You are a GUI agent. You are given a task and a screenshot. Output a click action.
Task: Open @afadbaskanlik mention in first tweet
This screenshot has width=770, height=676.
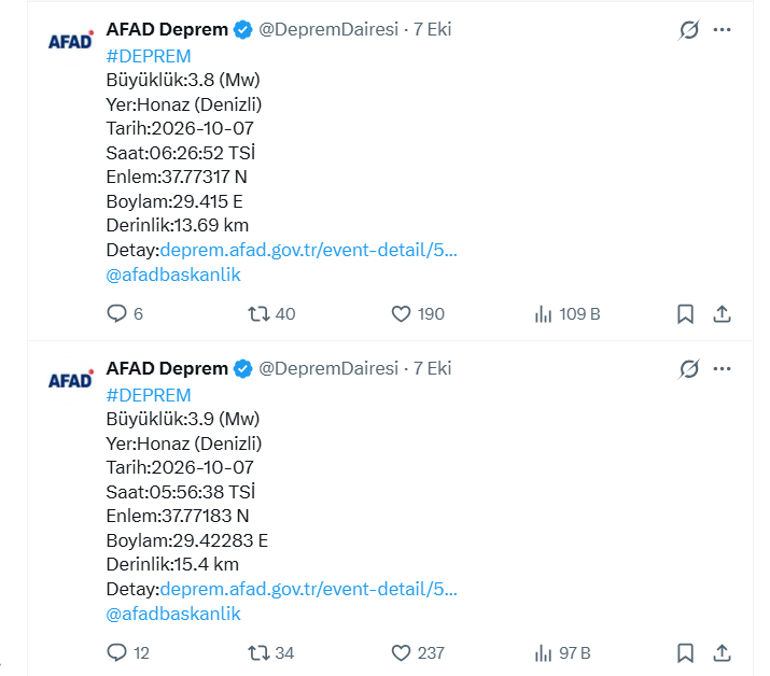point(173,274)
